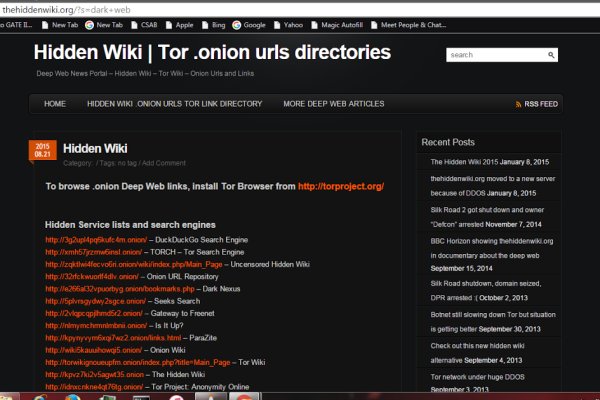Open the Hidden Wiki post title
The image size is (600, 400).
(x=95, y=149)
